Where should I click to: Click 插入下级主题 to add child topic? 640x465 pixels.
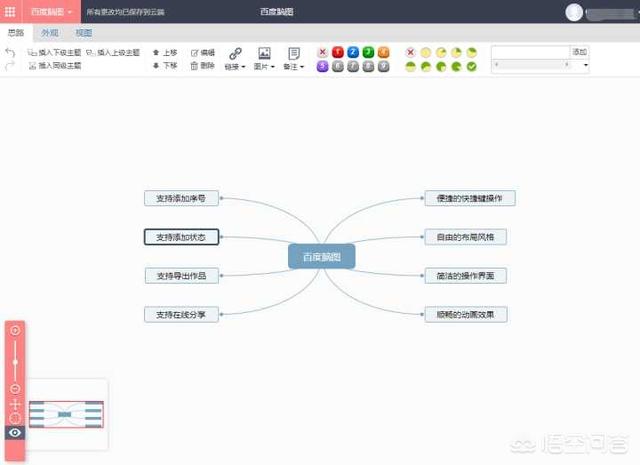(55, 53)
